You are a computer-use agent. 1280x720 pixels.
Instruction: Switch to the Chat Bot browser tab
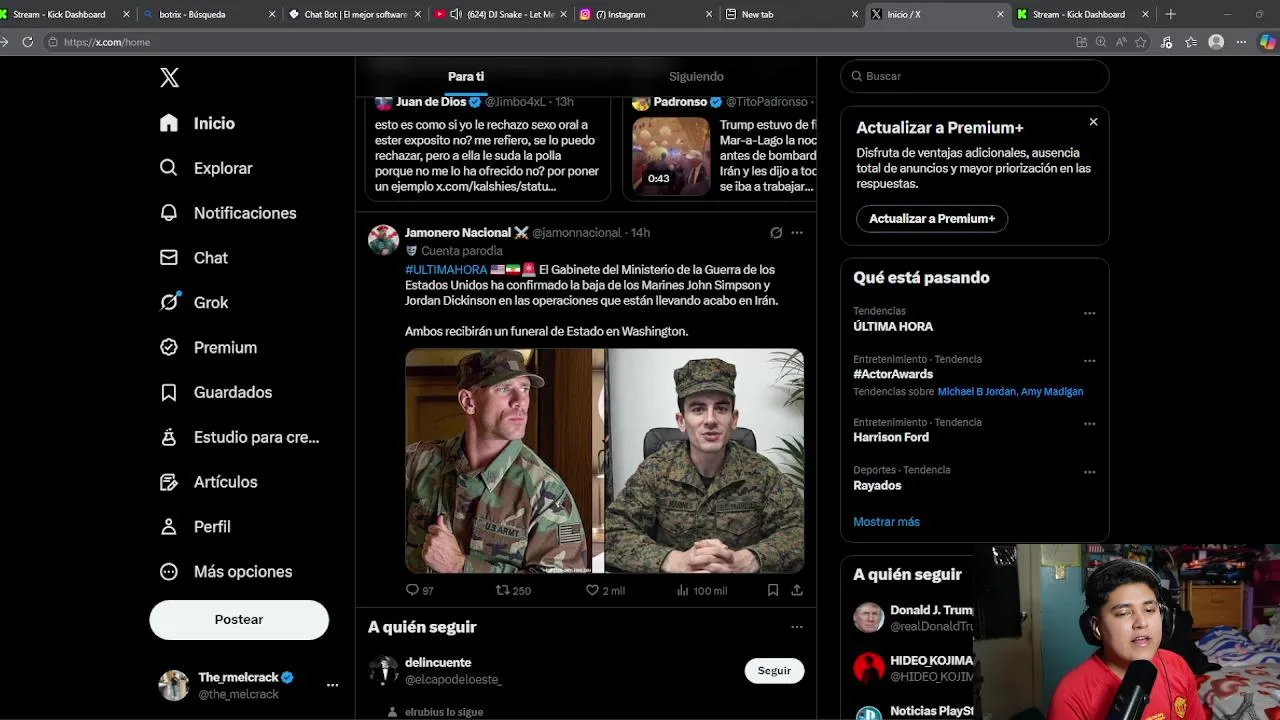(355, 14)
